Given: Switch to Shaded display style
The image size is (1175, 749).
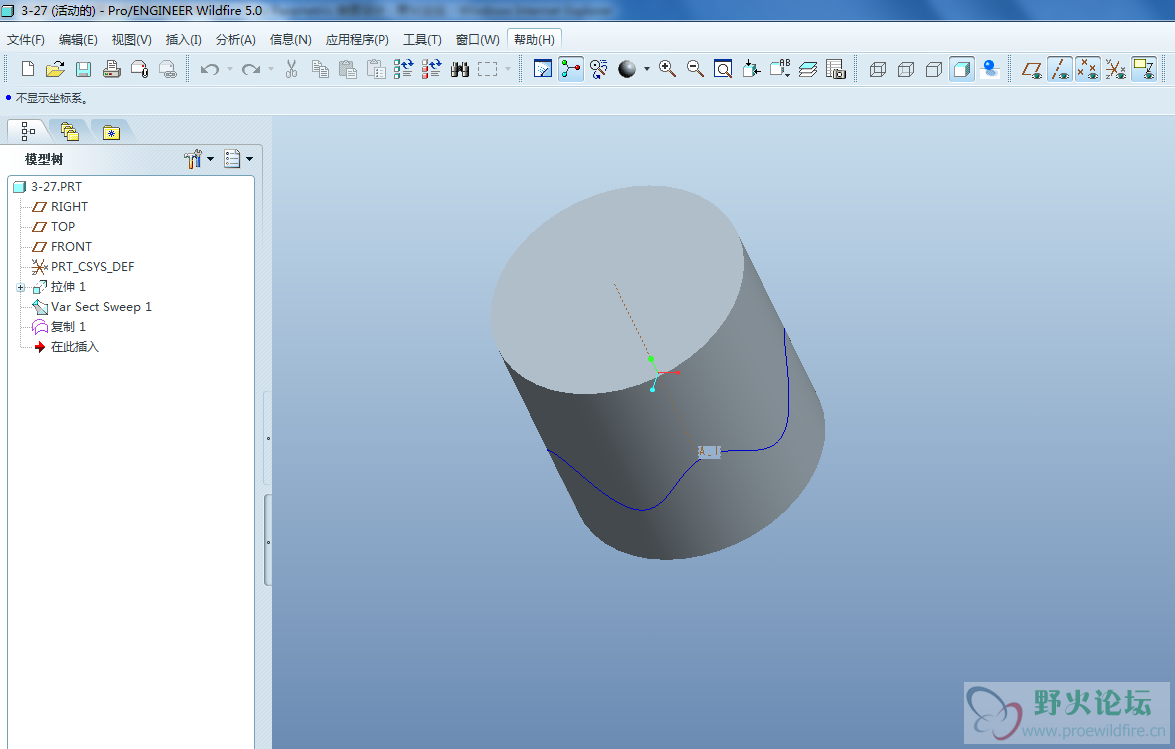Looking at the screenshot, I should tap(962, 70).
